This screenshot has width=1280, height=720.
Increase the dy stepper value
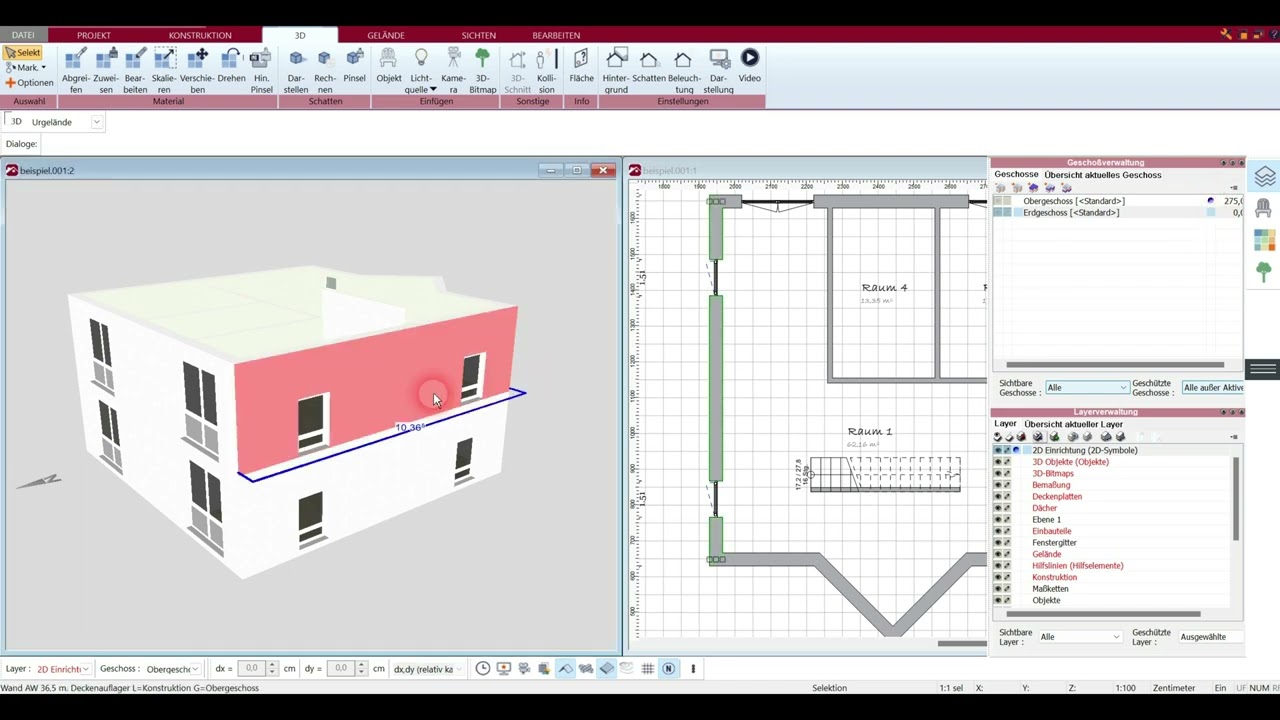(362, 665)
